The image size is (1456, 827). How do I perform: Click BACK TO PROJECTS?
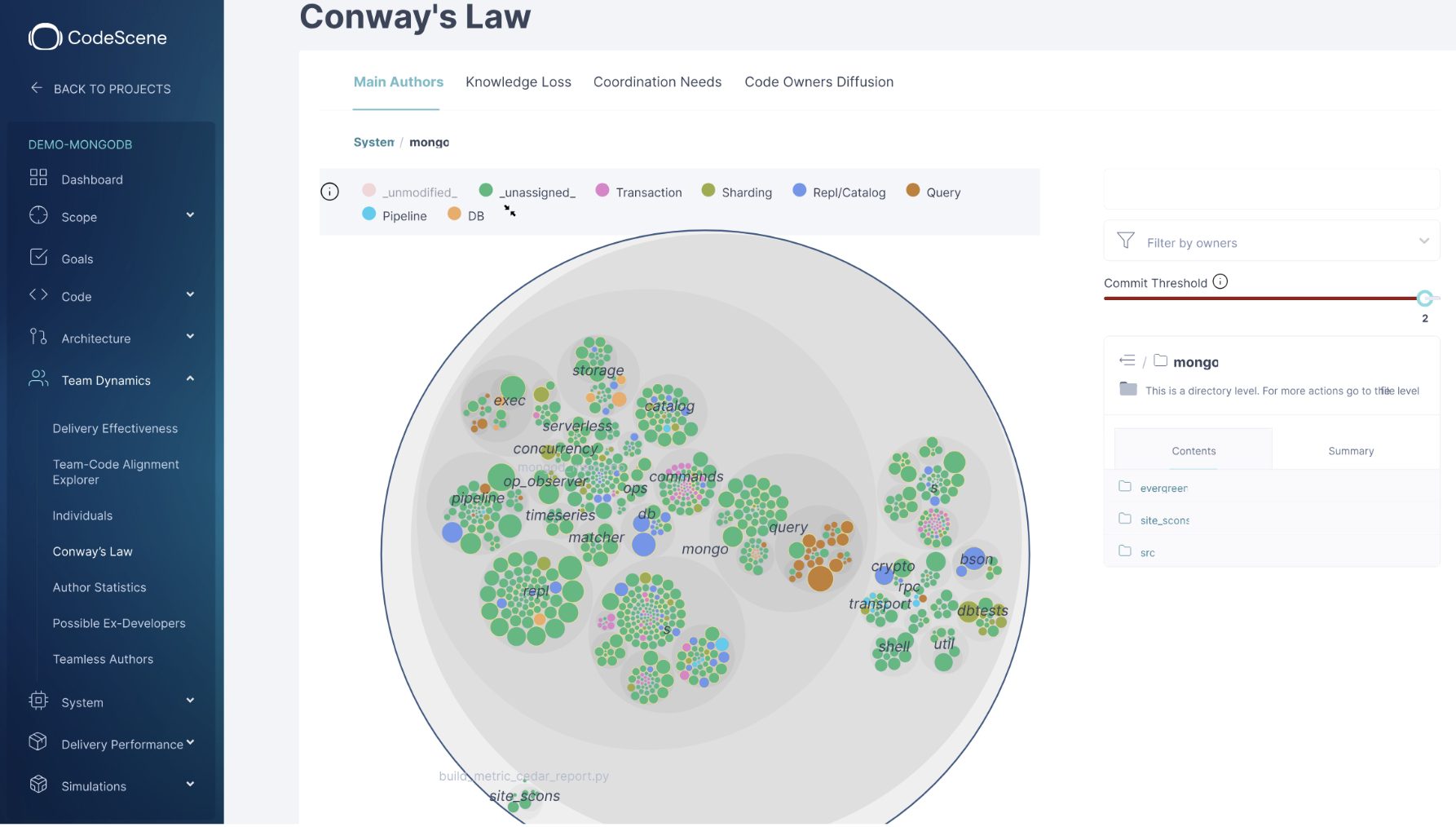112,88
